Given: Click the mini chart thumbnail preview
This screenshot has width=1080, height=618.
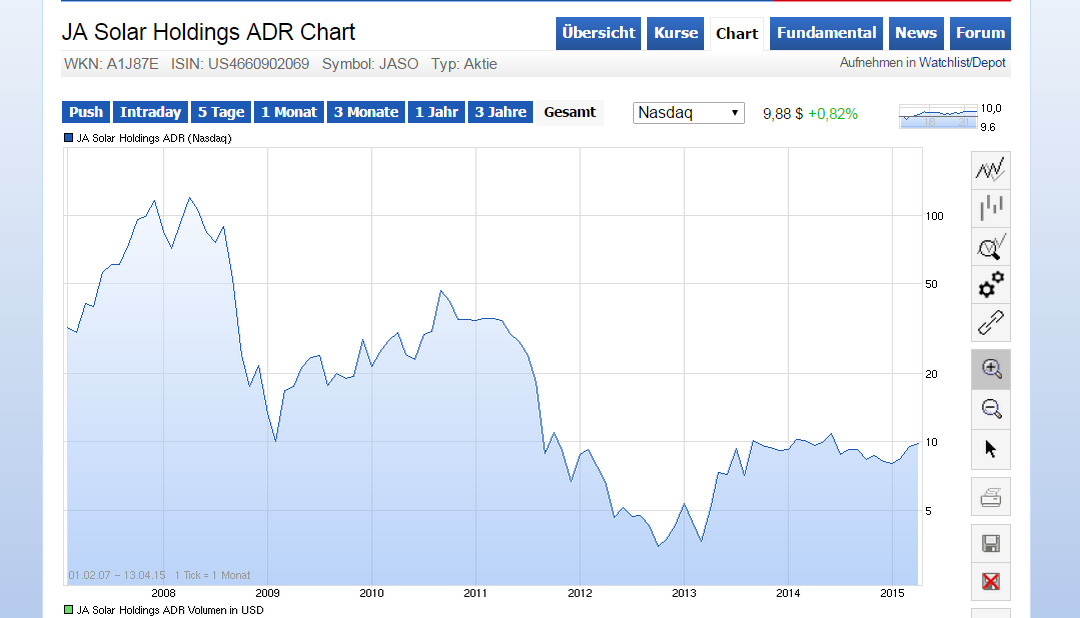Looking at the screenshot, I should click(937, 117).
